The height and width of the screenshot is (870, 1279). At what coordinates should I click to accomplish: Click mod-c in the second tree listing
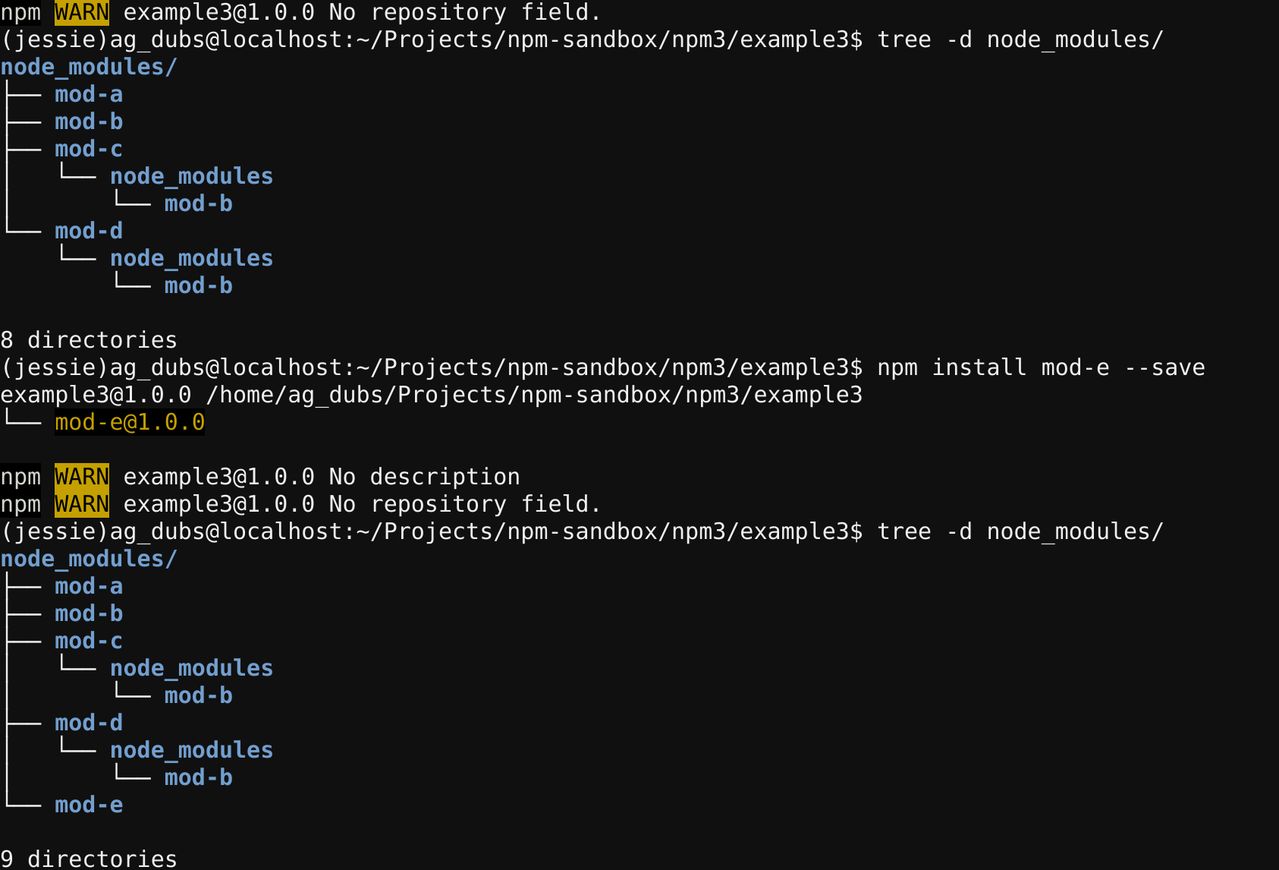[89, 640]
